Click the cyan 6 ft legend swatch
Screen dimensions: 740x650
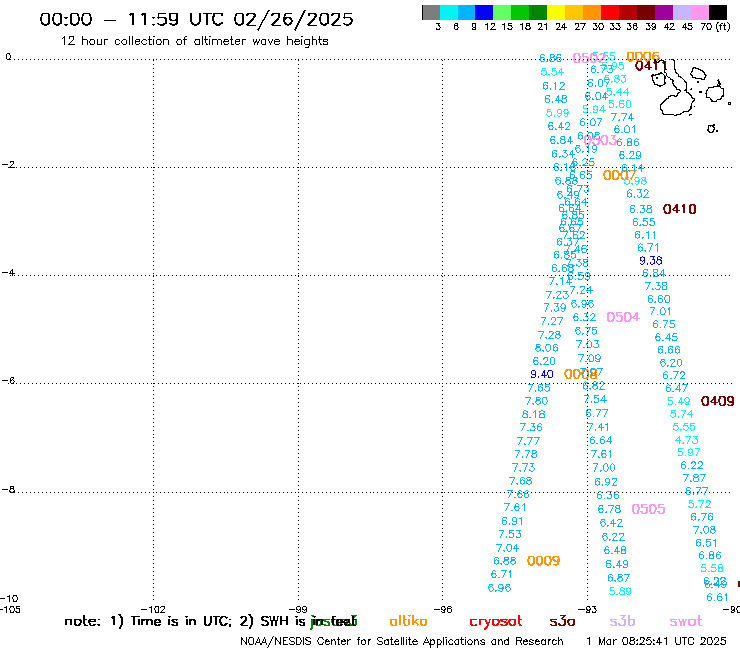click(x=449, y=12)
